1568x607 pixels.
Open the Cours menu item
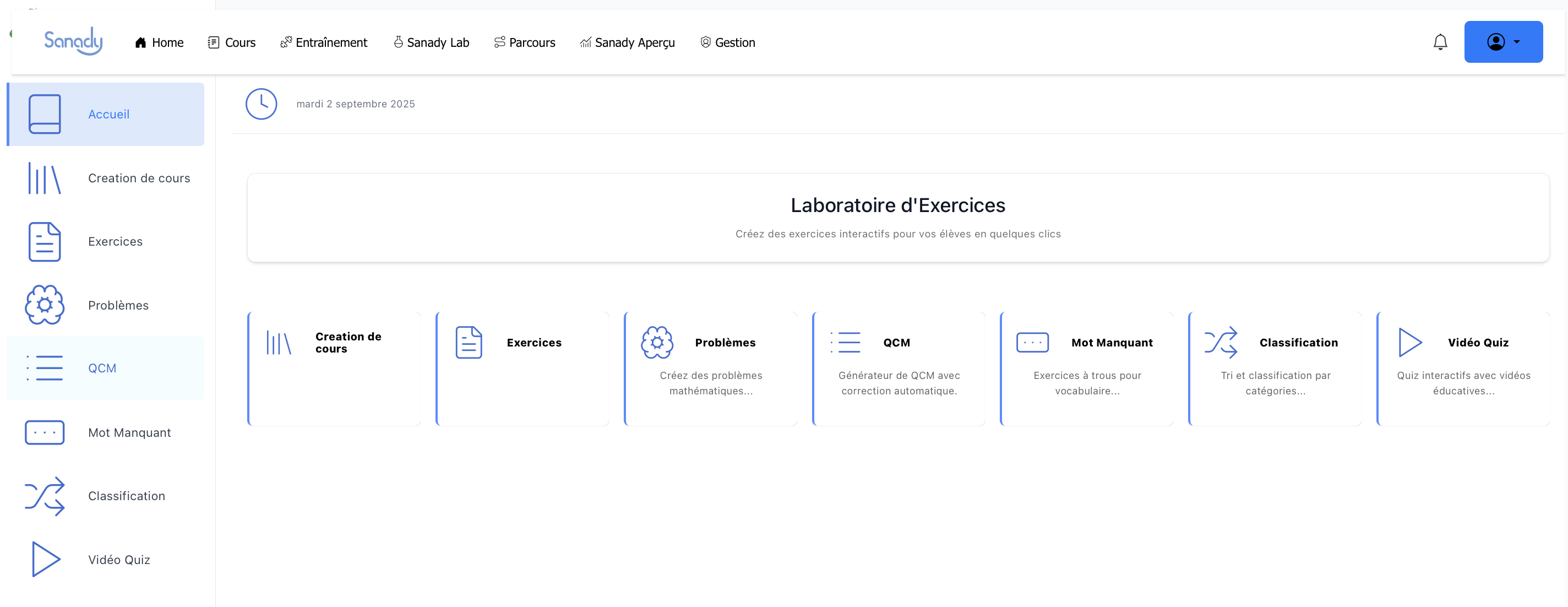coord(232,42)
